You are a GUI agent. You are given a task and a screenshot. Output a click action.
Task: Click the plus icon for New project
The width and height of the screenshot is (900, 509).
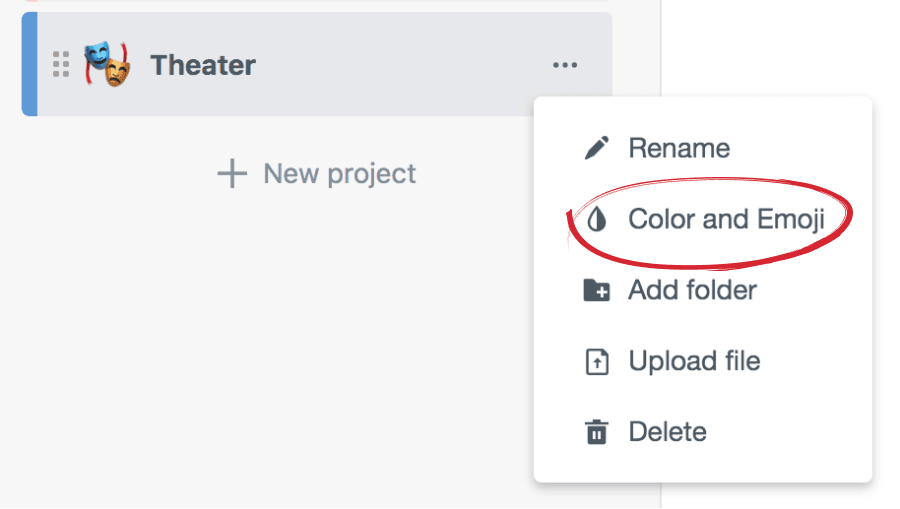click(232, 174)
